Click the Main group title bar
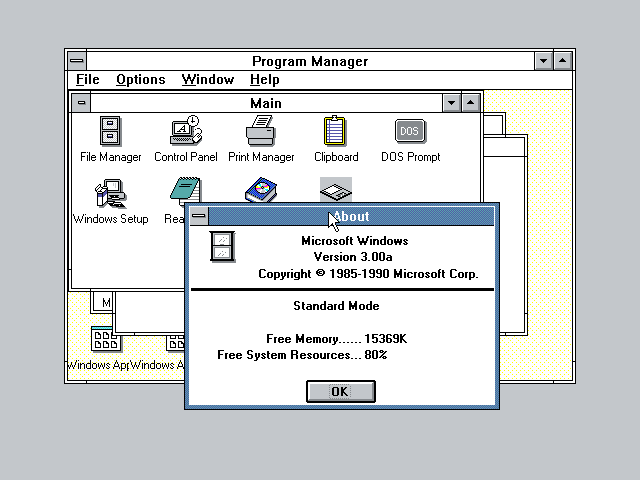 (266, 103)
